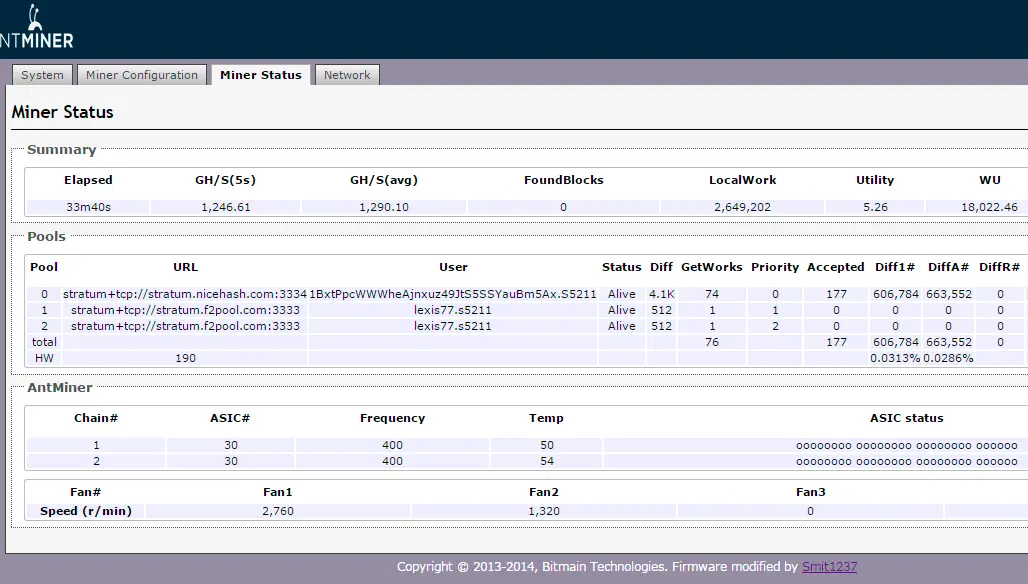Click the ASIC status string for chain 1
Image resolution: width=1028 pixels, height=584 pixels.
(907, 446)
